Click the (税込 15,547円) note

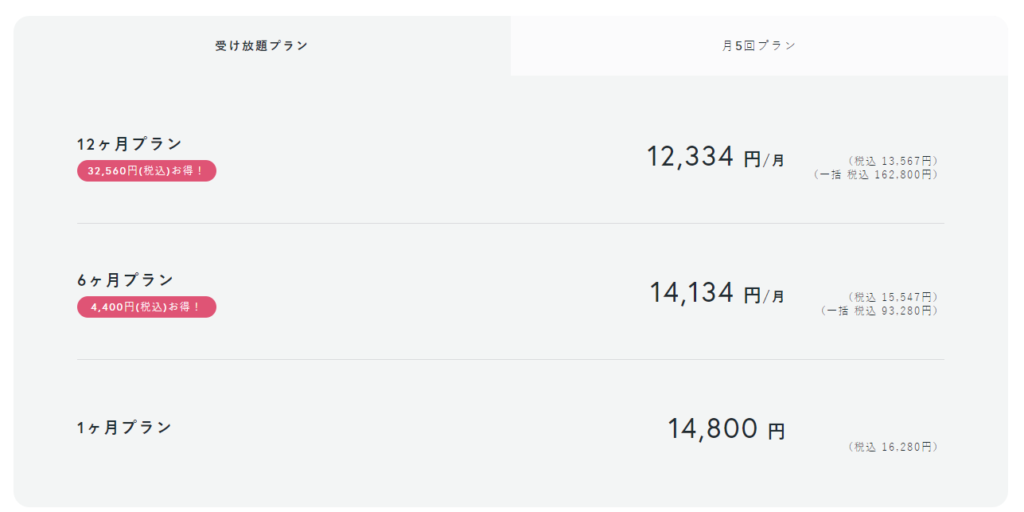(x=892, y=297)
